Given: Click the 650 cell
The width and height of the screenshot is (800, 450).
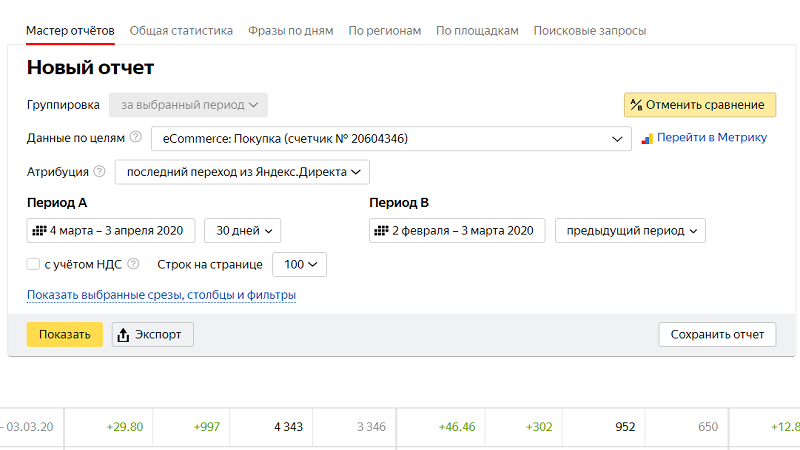Looking at the screenshot, I should pyautogui.click(x=686, y=427).
